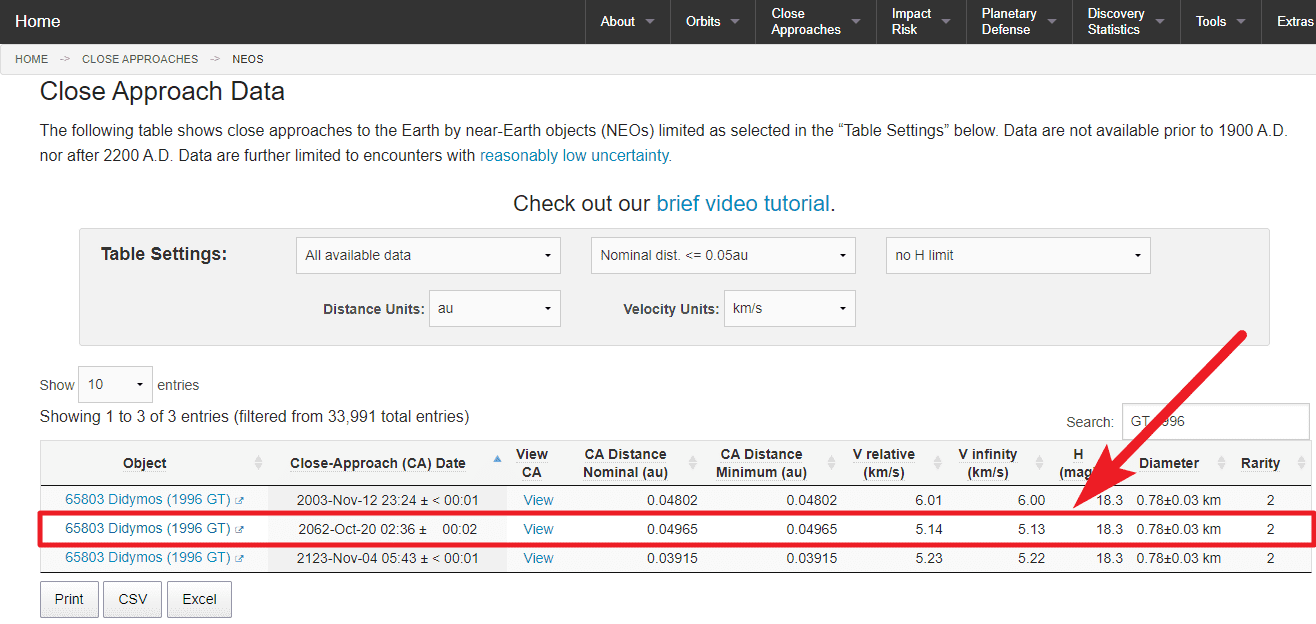Open the Show entries count dropdown

tap(115, 385)
